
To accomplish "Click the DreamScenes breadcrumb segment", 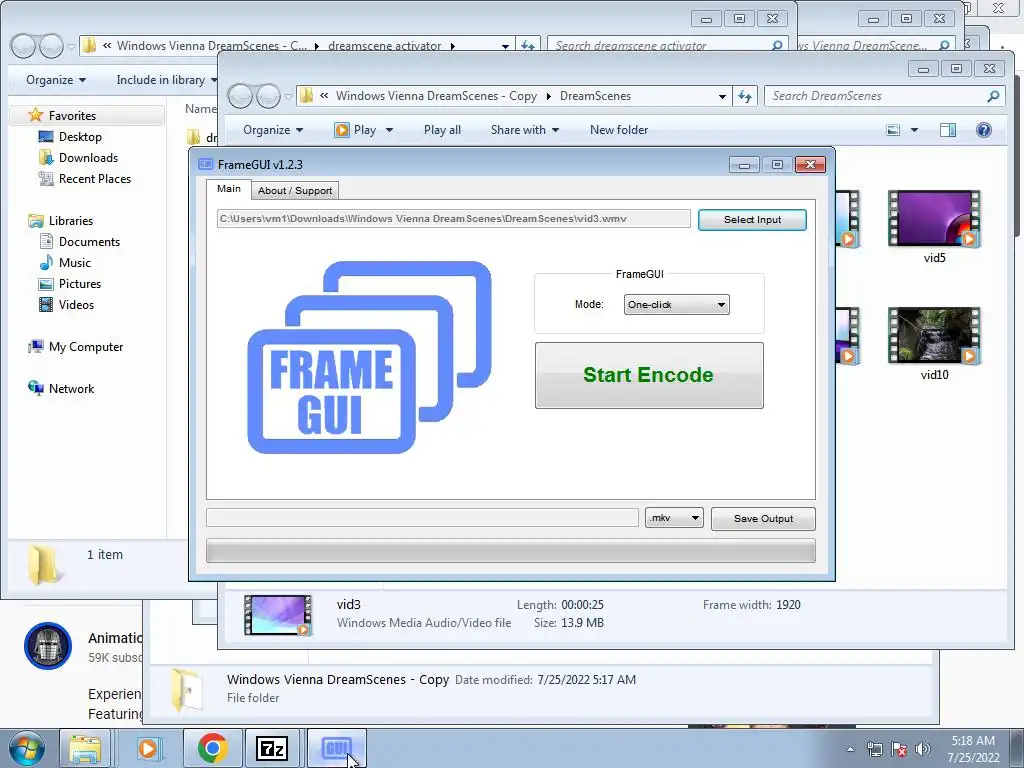I will coord(595,96).
